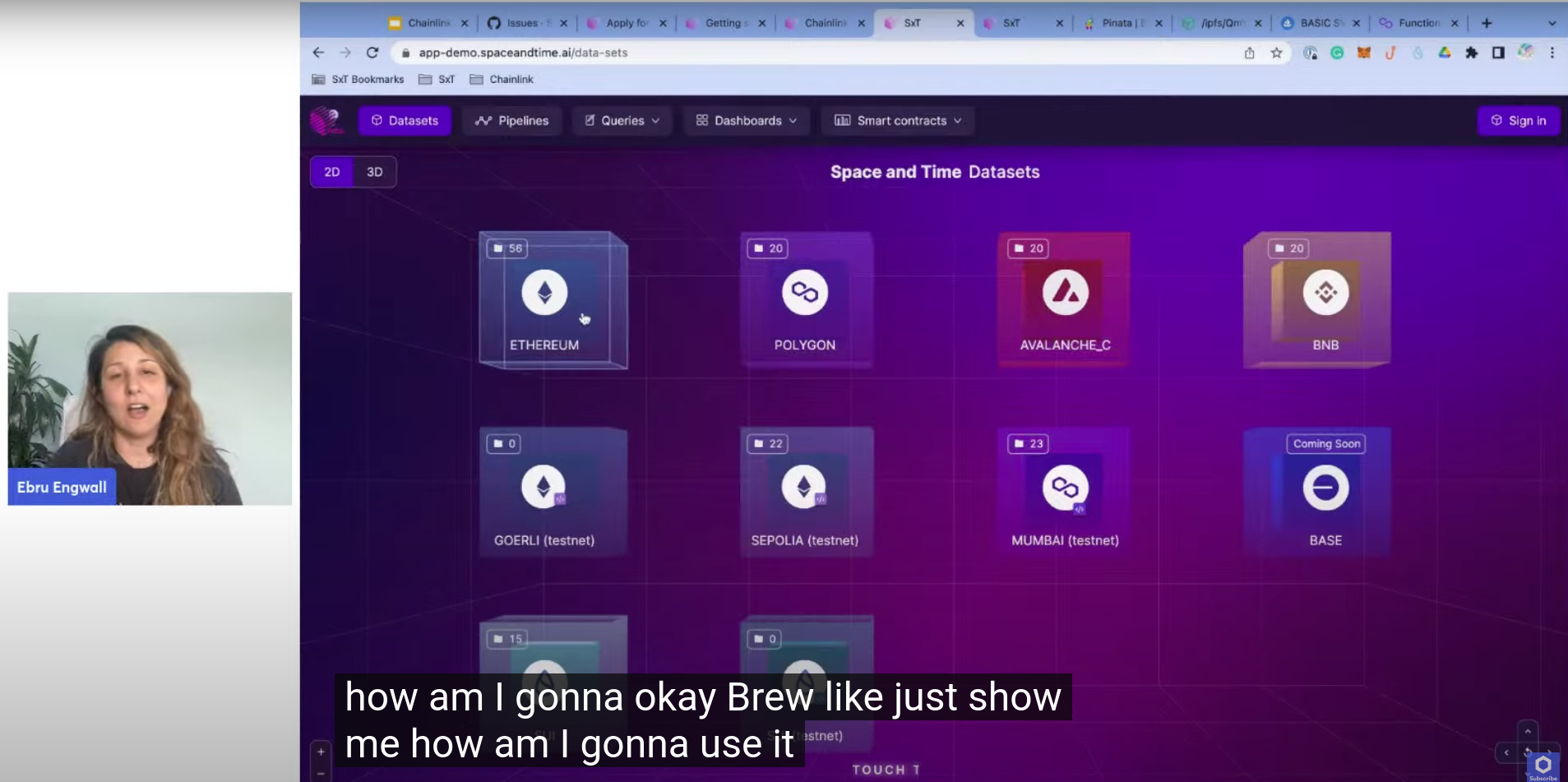Viewport: 1568px width, 782px height.
Task: Open the Extensions puzzle menu
Action: [1472, 53]
